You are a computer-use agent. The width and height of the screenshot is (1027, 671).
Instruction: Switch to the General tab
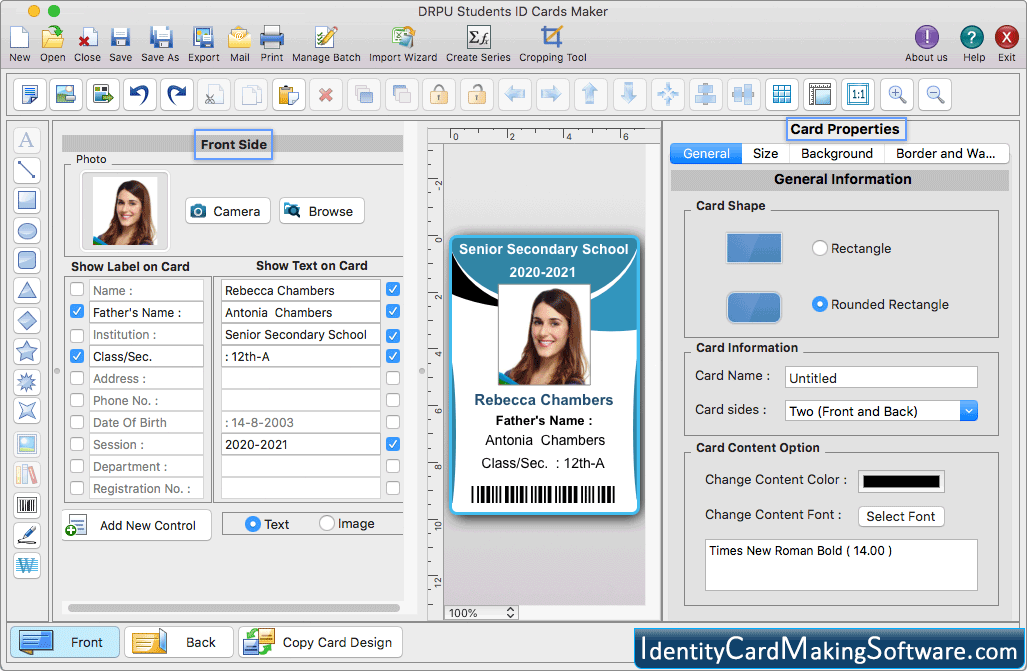706,153
